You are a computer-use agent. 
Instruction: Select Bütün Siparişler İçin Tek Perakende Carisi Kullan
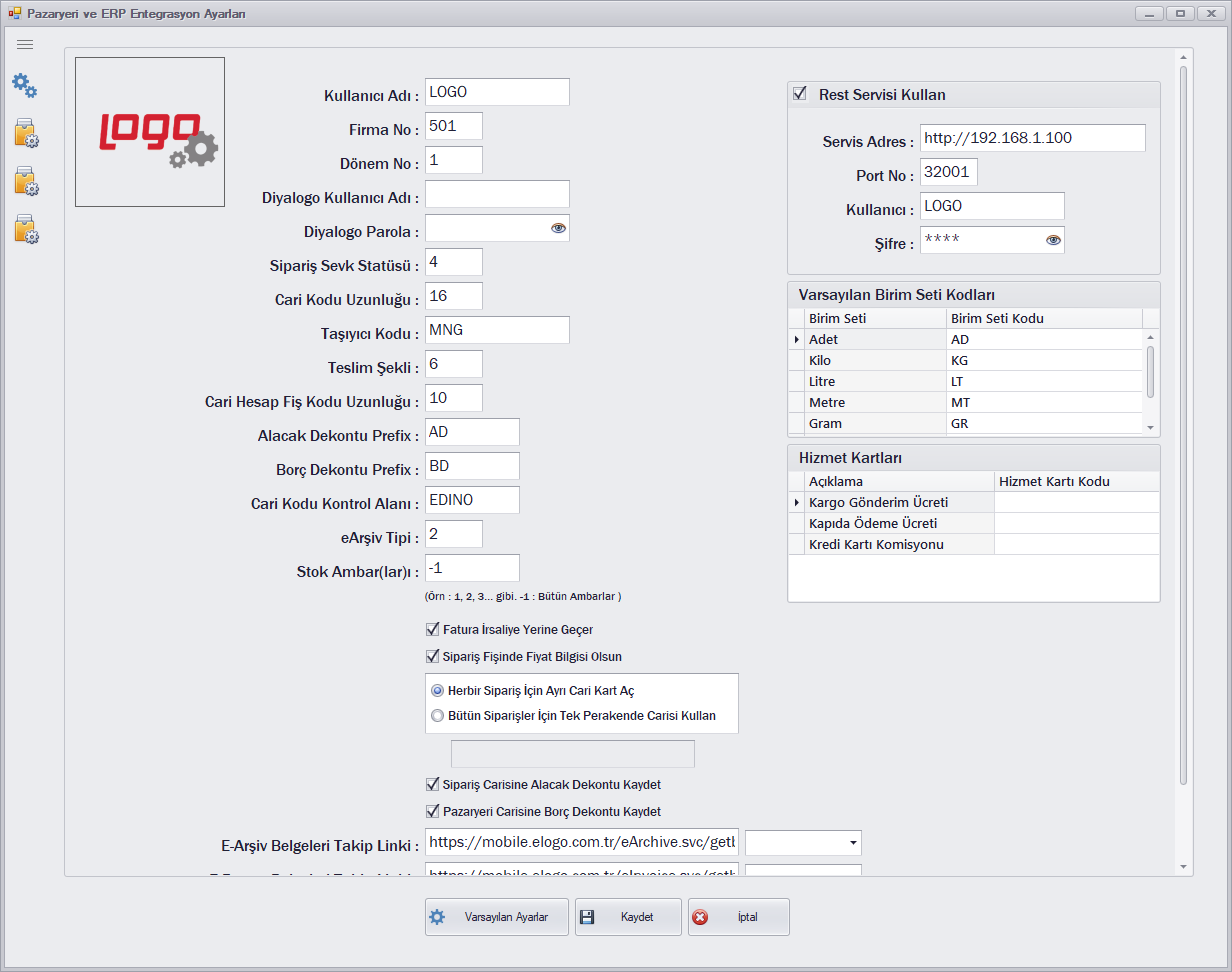437,716
